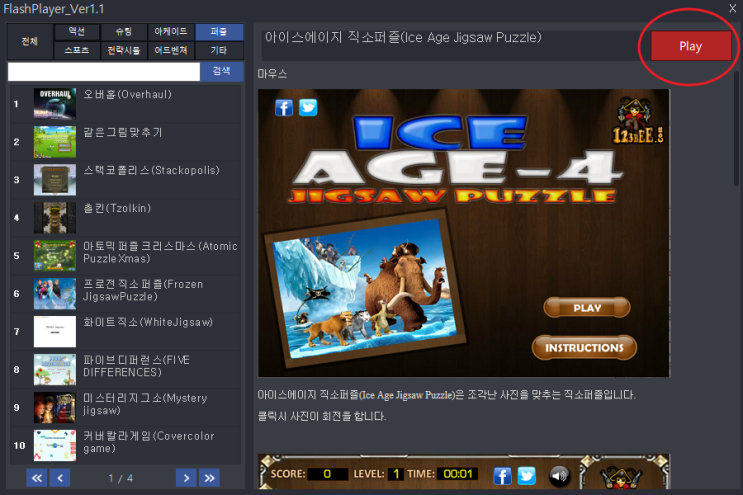This screenshot has height=495, width=743.
Task: Close FlashPlayer window with X
Action: pyautogui.click(x=732, y=8)
